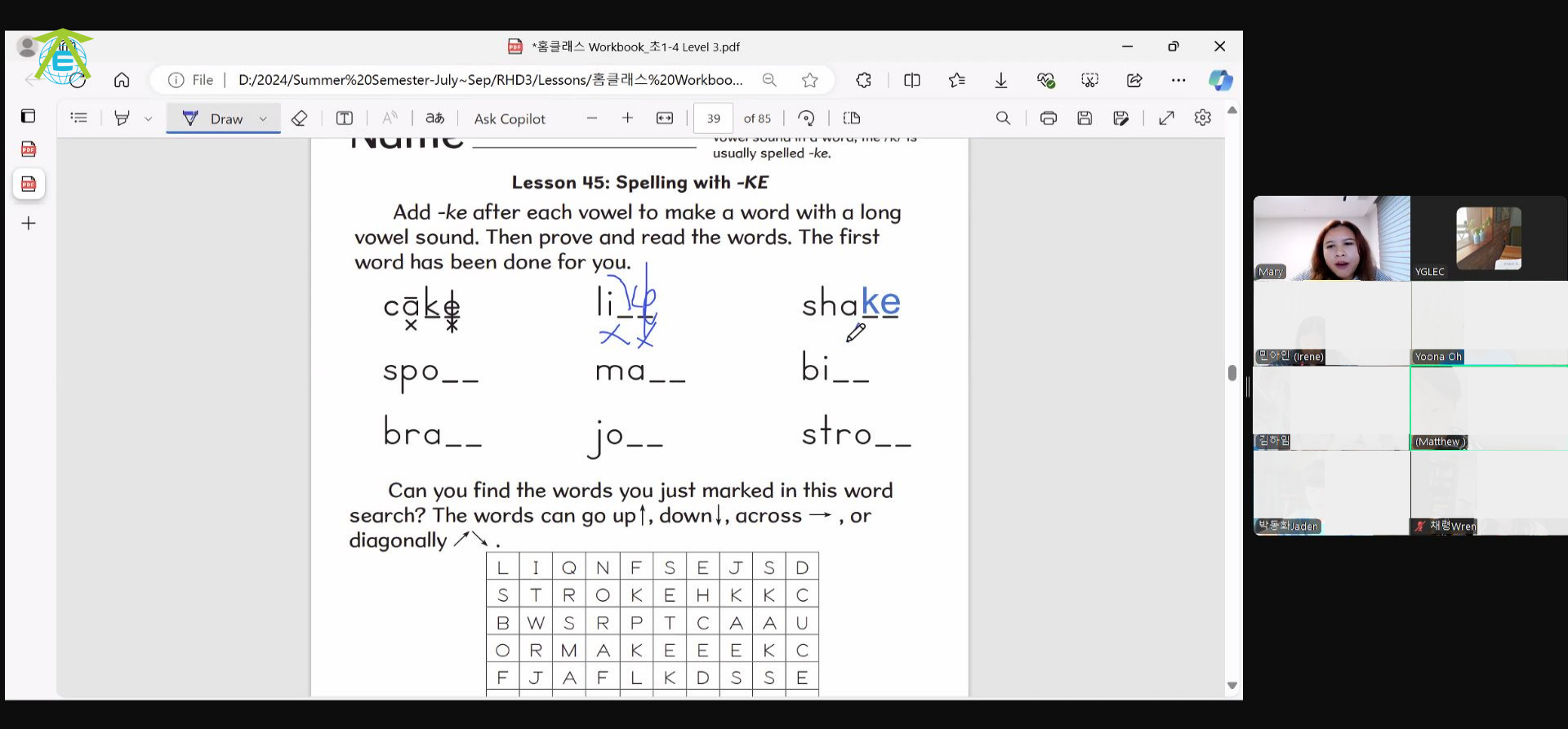The image size is (1568, 729).
Task: Open the Contents list icon in toolbar
Action: [x=78, y=118]
